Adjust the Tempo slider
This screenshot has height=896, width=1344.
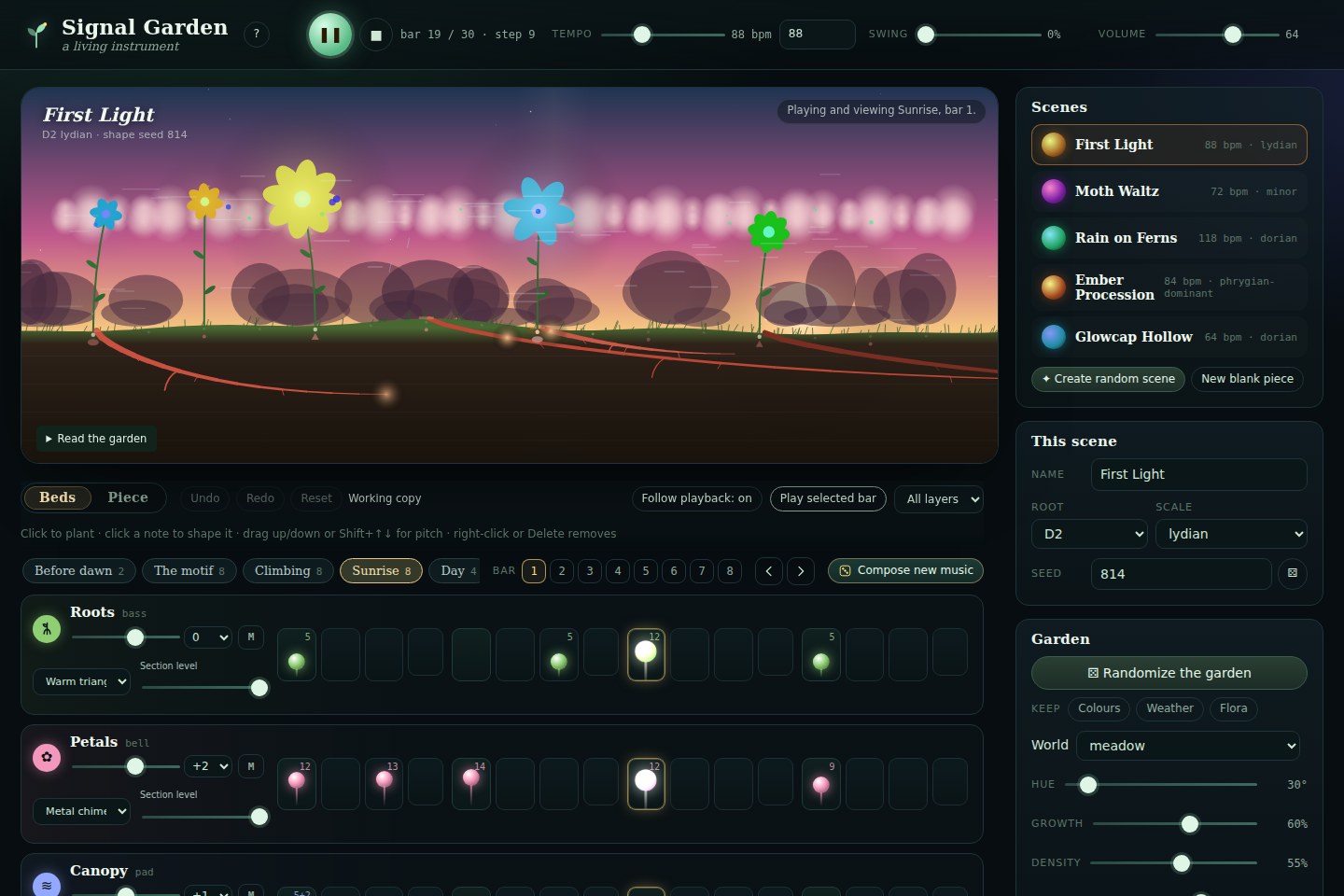(663, 35)
